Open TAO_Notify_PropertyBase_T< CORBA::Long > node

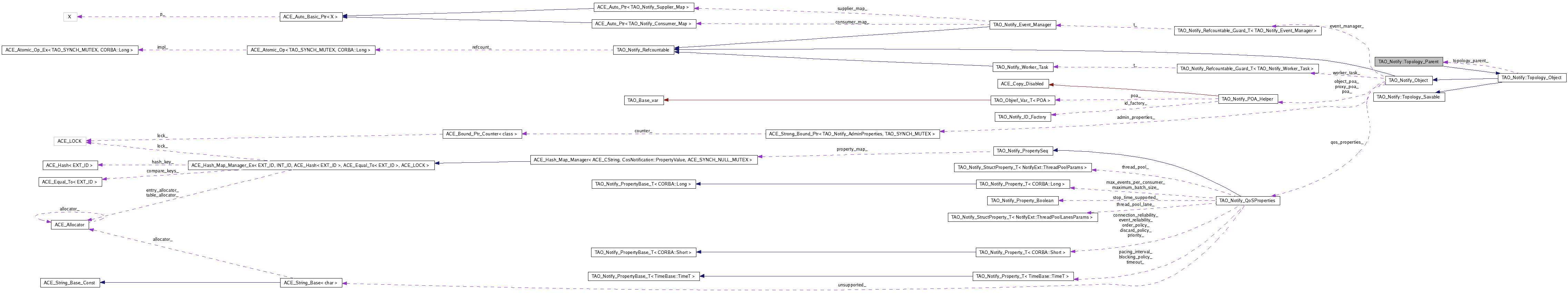click(644, 184)
